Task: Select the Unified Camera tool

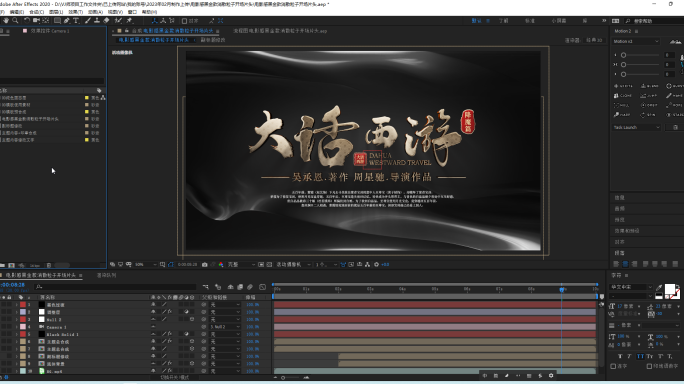Action: pyautogui.click(x=36, y=21)
